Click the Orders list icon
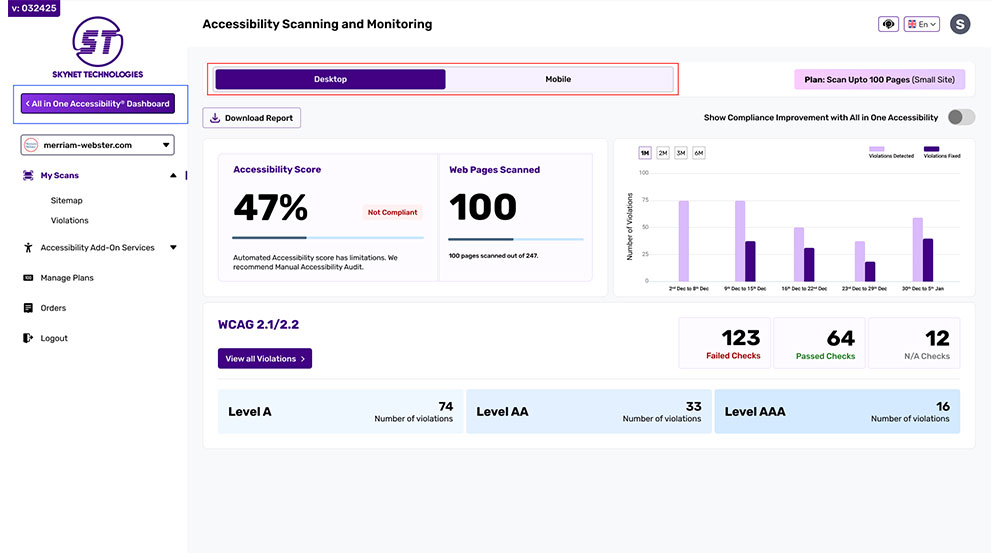1000x553 pixels. tap(28, 308)
